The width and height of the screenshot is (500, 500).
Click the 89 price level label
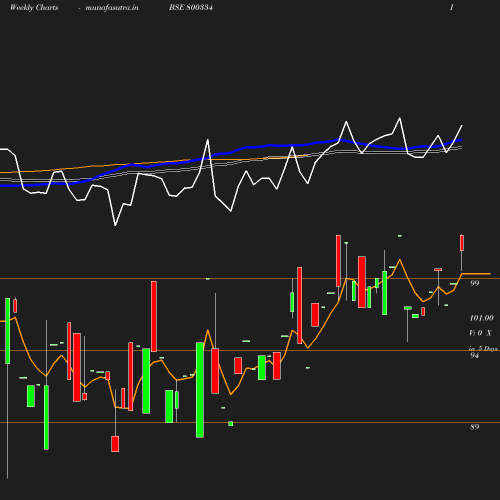click(474, 427)
